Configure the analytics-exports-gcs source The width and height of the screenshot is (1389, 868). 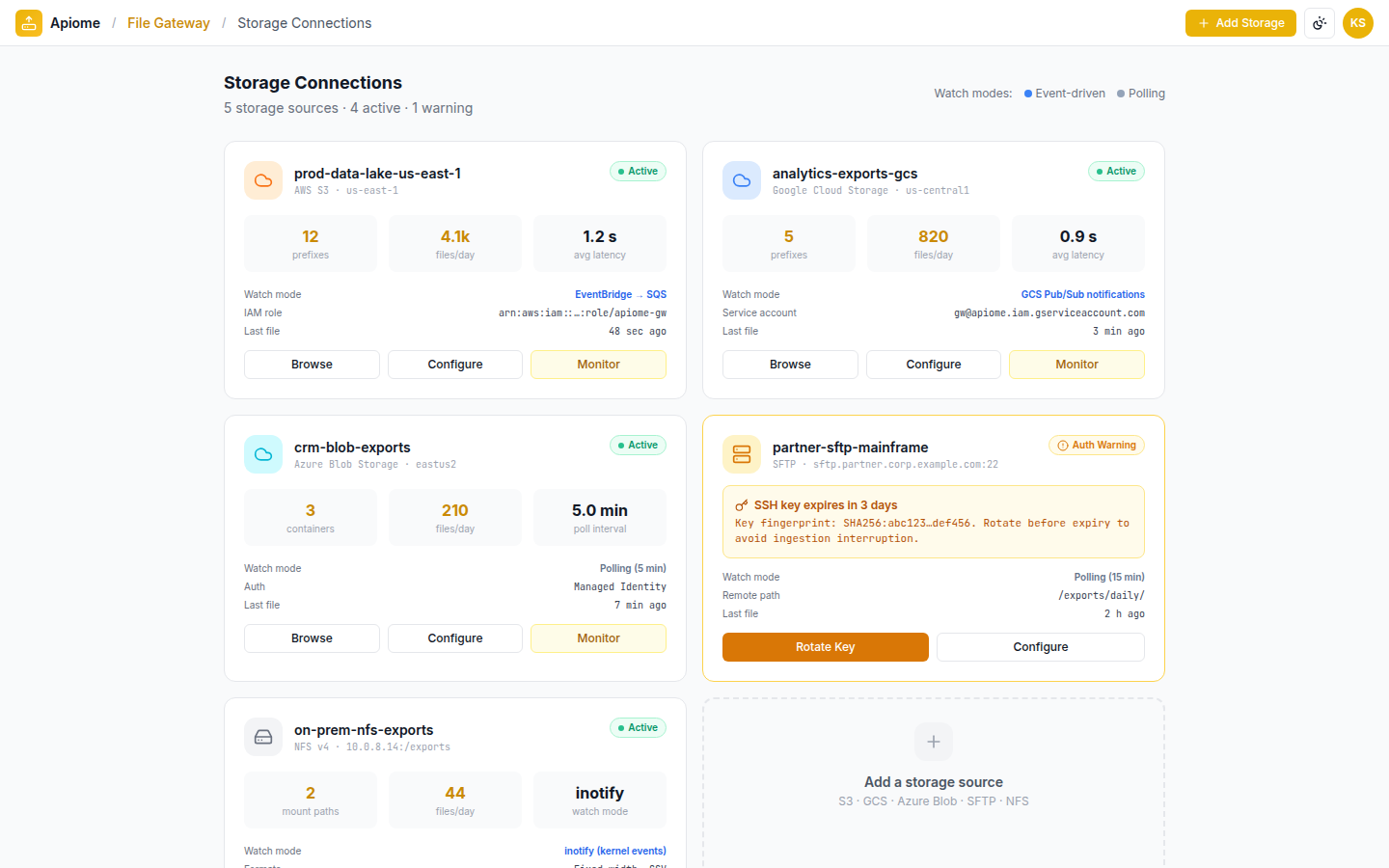[934, 365]
